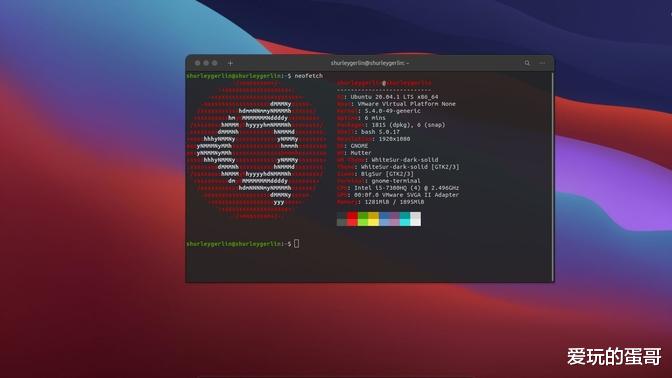This screenshot has width=672, height=378.
Task: Close the terminal window with first titlebar dot
Action: click(198, 63)
